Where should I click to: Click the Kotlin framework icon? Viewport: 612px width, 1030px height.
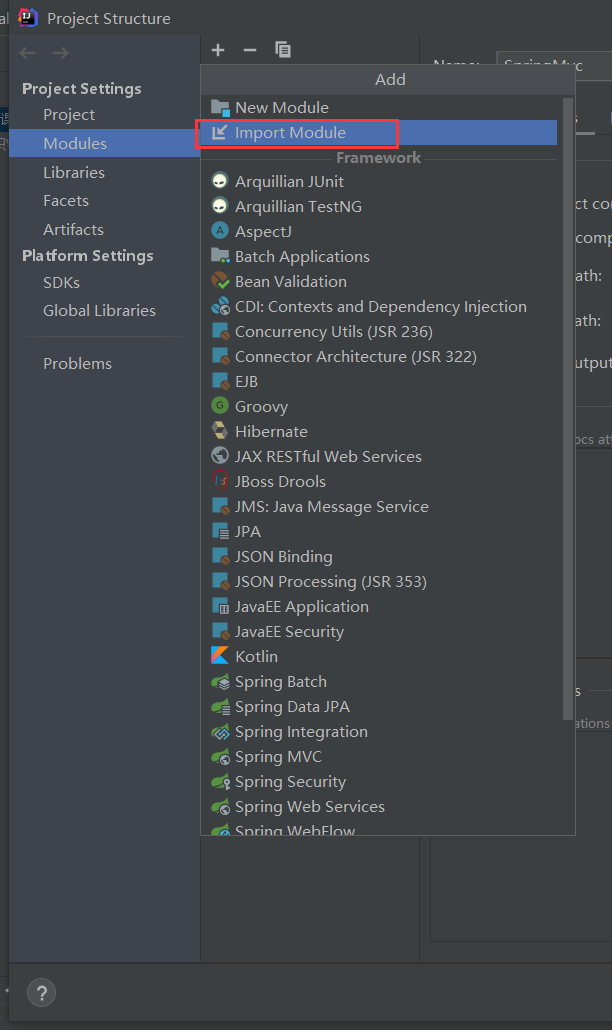point(220,656)
